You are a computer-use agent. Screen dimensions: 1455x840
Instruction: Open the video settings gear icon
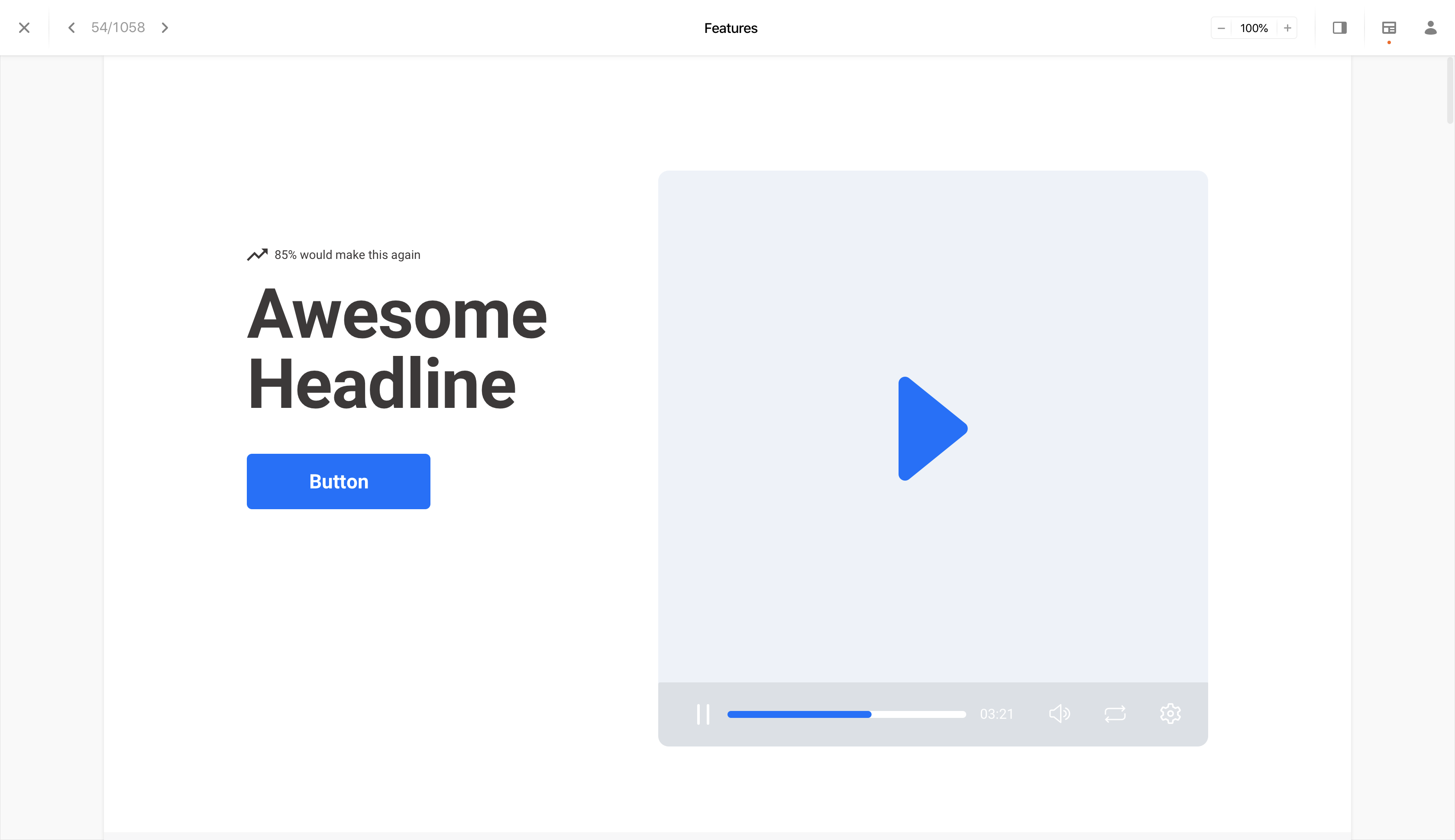[x=1170, y=714]
